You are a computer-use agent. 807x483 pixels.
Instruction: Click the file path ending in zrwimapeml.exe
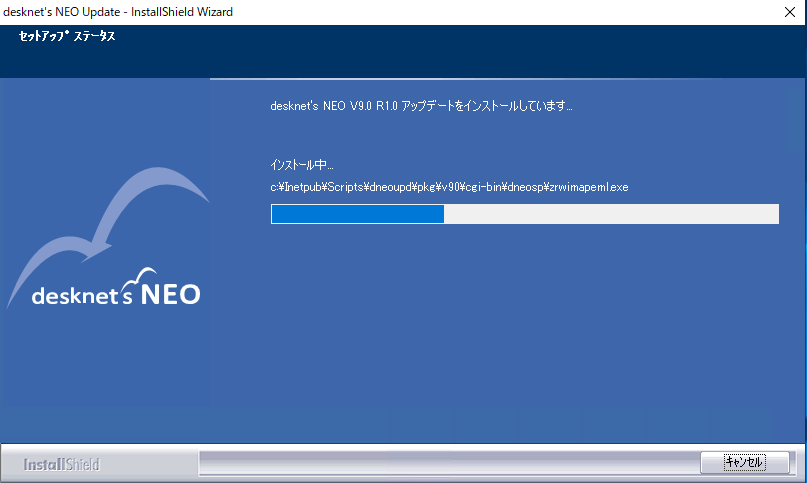click(449, 187)
